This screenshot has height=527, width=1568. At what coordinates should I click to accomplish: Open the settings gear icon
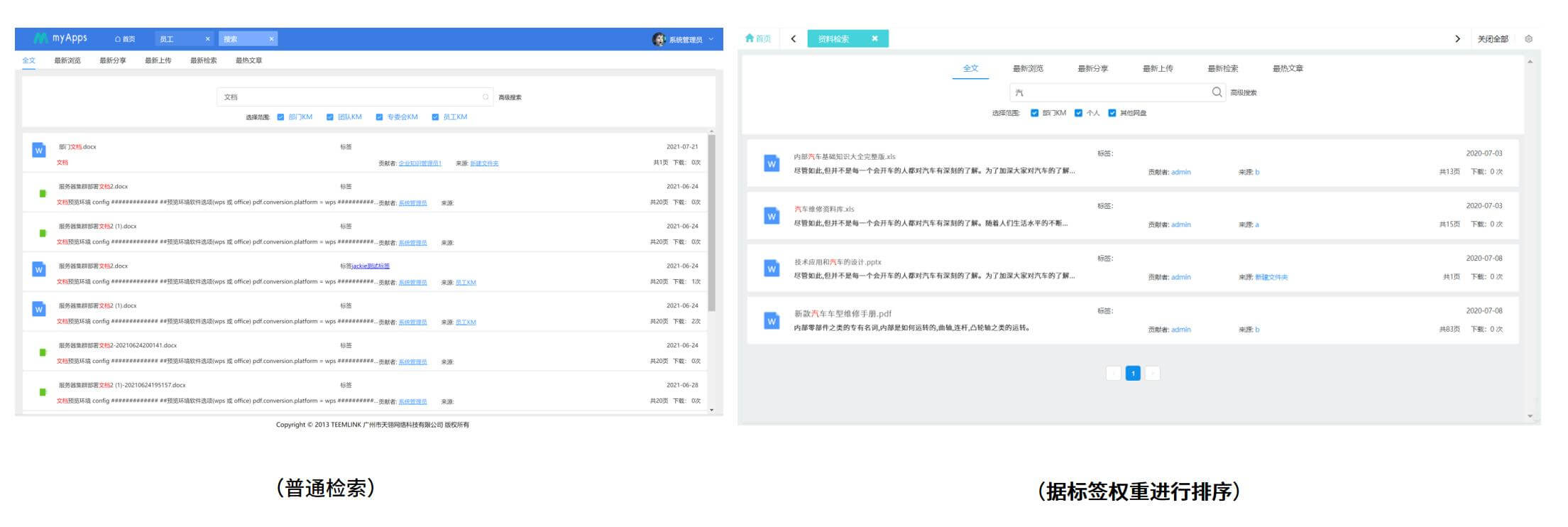1528,39
